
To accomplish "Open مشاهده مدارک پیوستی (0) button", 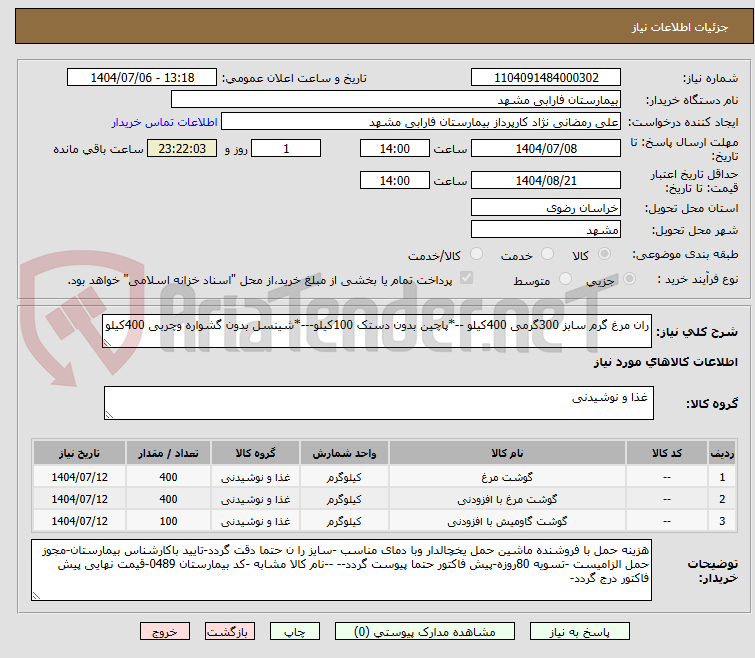I will 425,632.
